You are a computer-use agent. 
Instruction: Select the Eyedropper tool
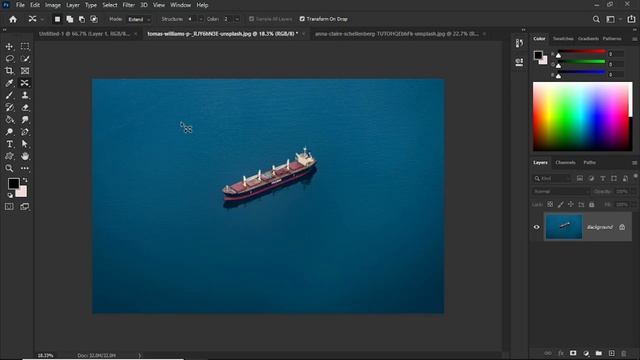point(9,83)
